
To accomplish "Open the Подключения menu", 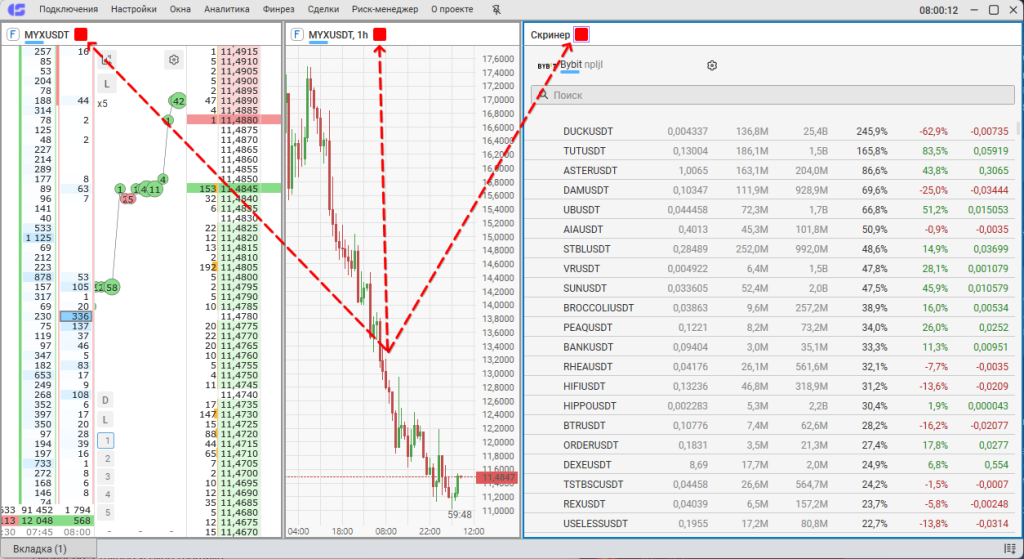I will [69, 9].
